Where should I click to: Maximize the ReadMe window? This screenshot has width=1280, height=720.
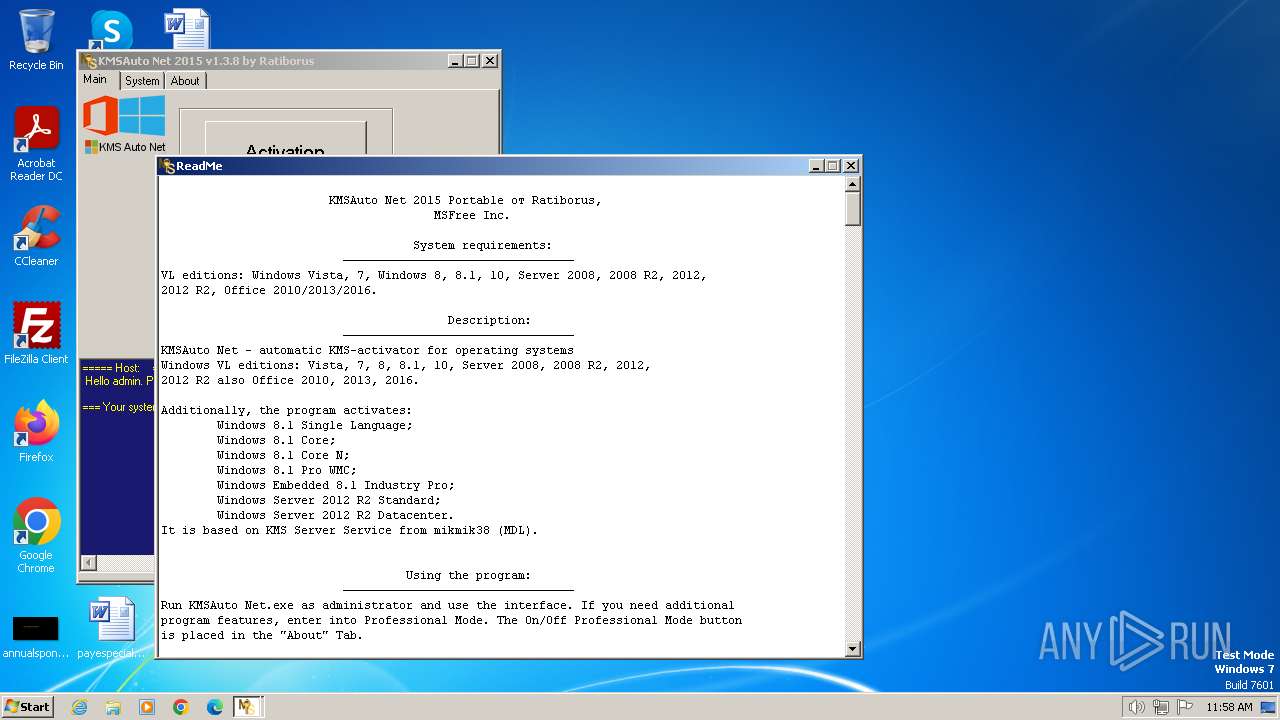pos(833,166)
